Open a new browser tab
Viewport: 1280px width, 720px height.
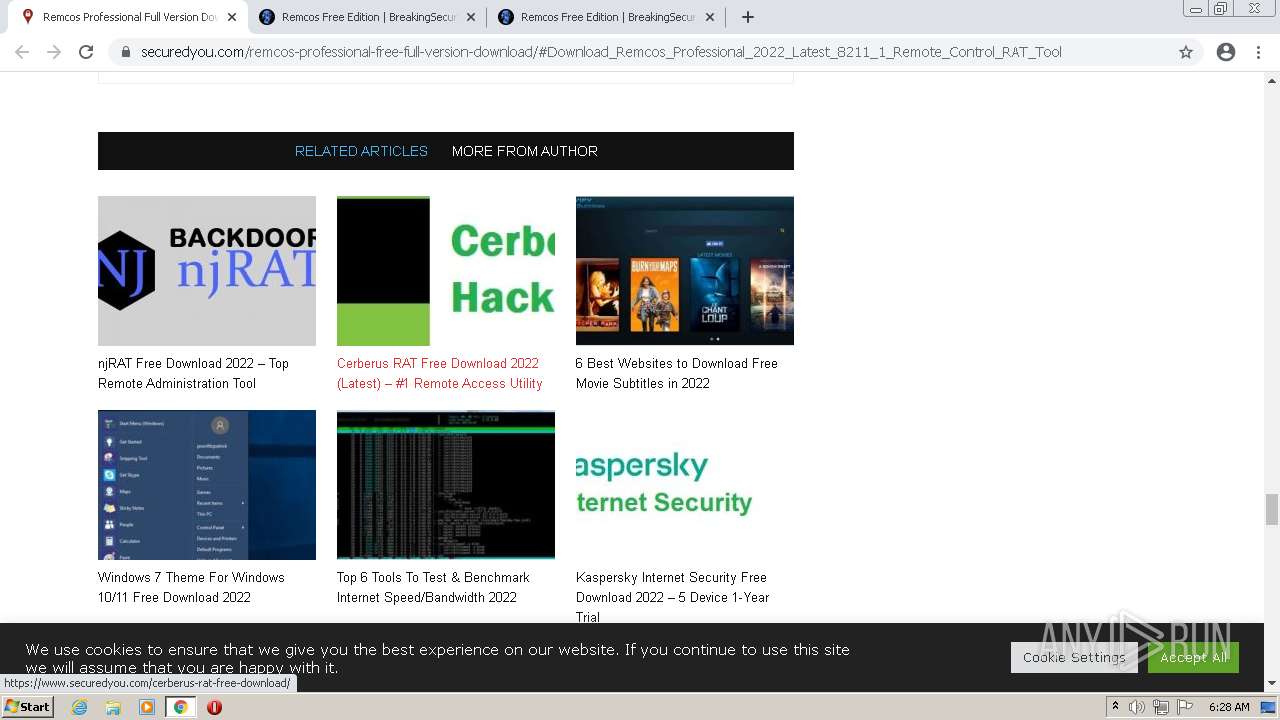coord(748,17)
